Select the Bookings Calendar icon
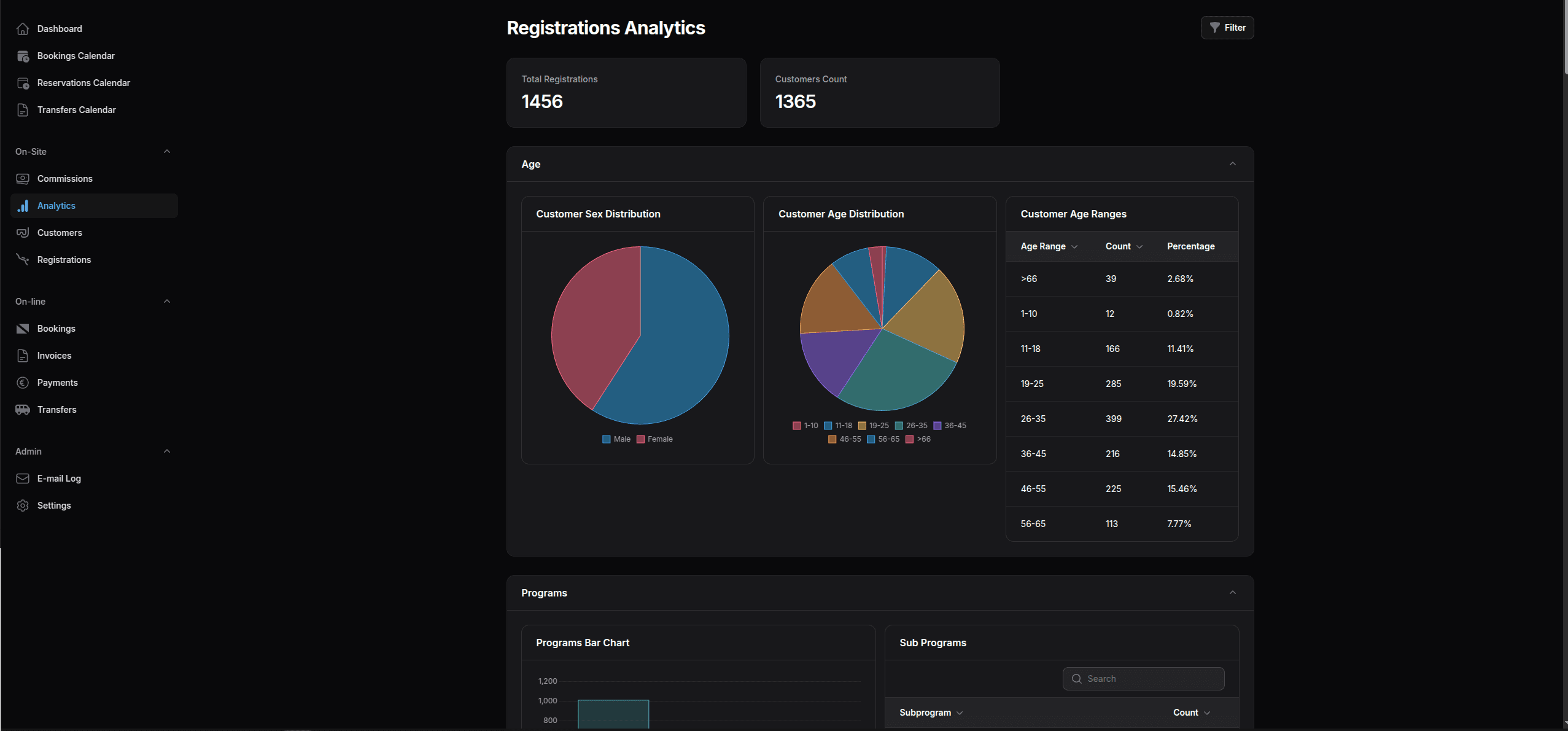Viewport: 1568px width, 731px height. tap(23, 55)
